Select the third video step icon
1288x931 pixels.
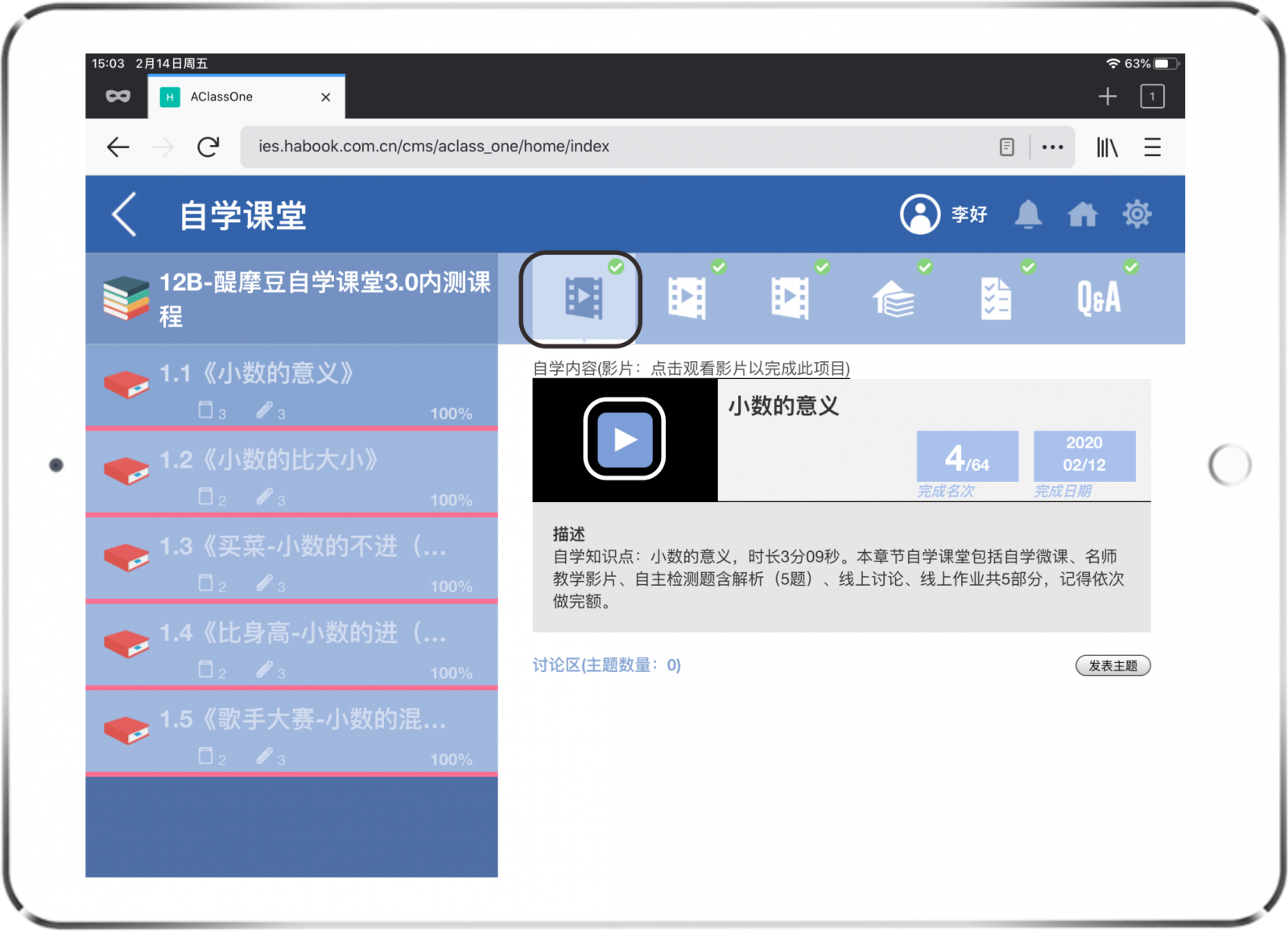tap(790, 299)
